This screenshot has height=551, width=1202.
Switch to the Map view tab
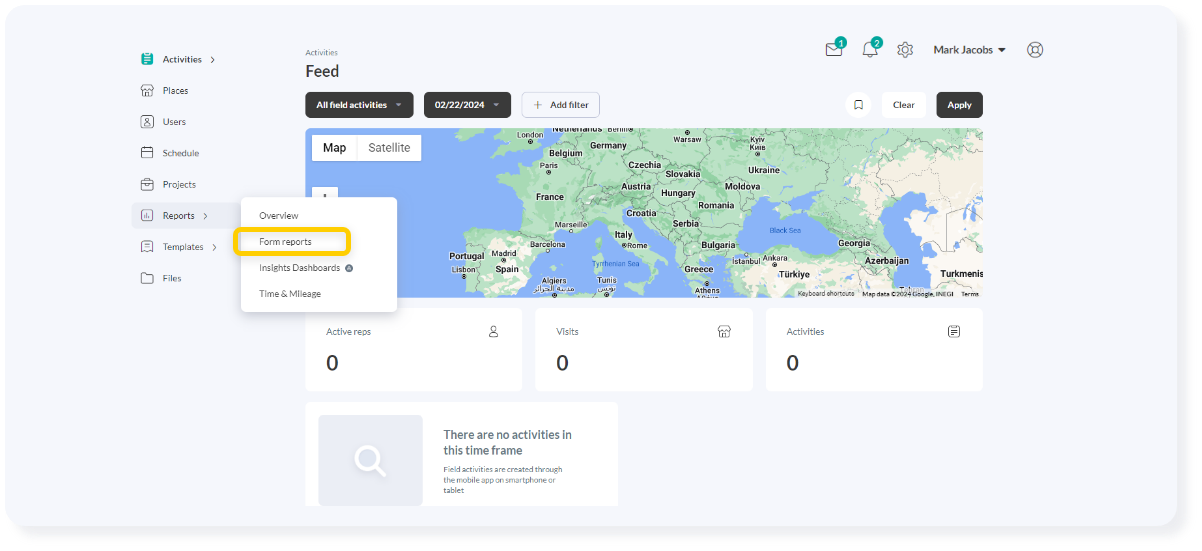[335, 148]
